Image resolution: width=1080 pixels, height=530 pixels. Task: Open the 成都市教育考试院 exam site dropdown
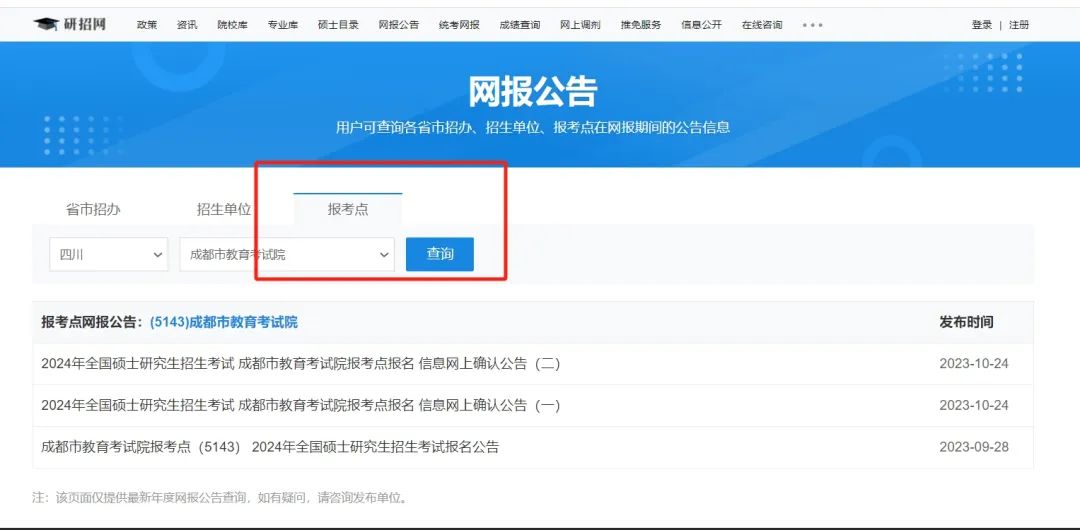[x=287, y=255]
